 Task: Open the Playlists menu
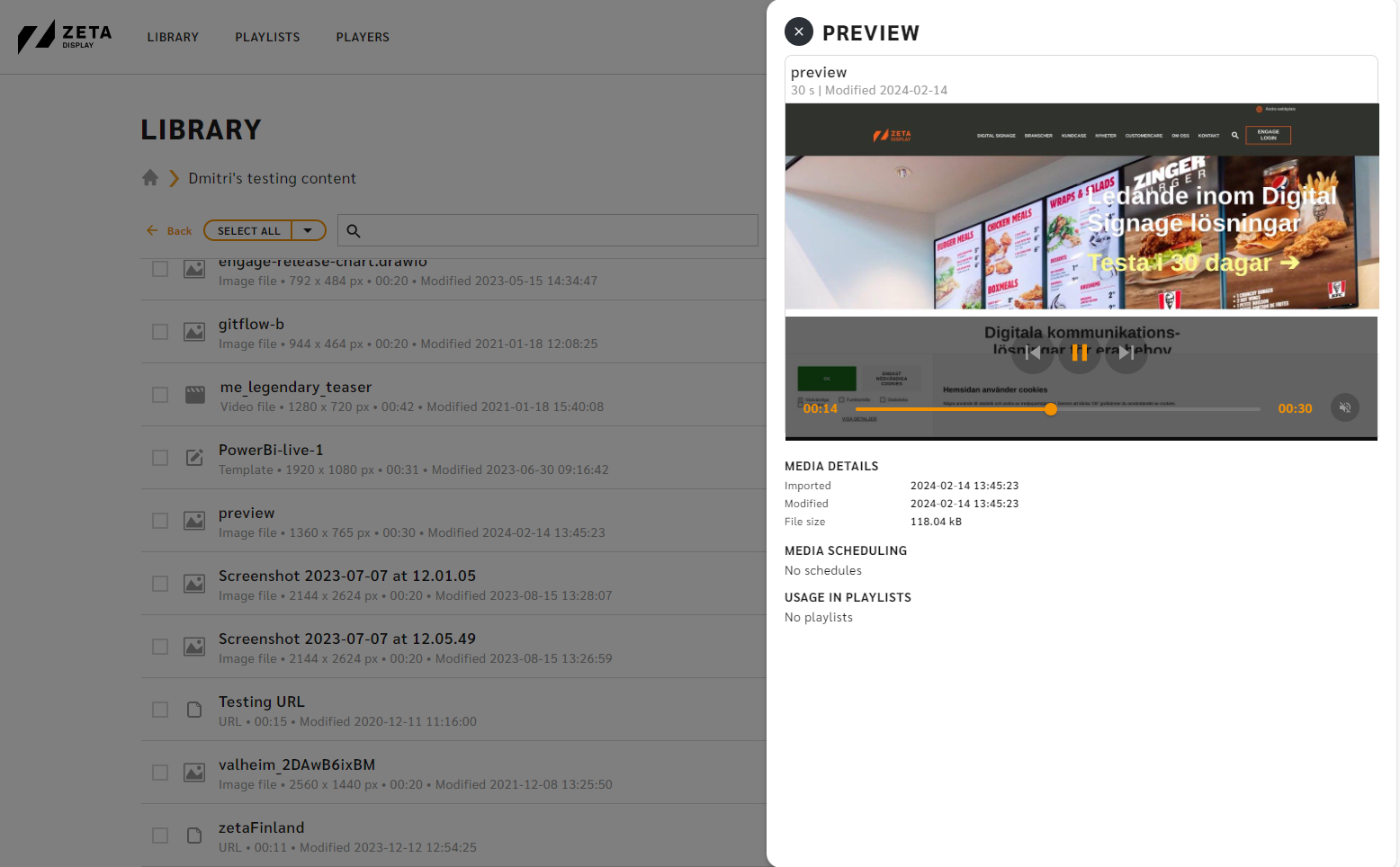267,37
